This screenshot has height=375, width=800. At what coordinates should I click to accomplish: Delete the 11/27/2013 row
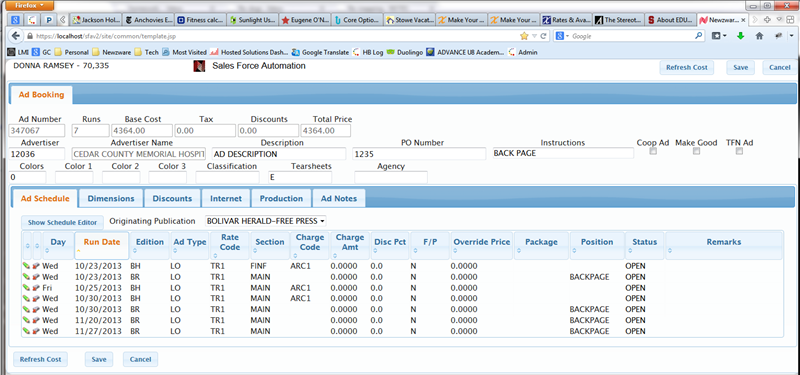[x=36, y=331]
